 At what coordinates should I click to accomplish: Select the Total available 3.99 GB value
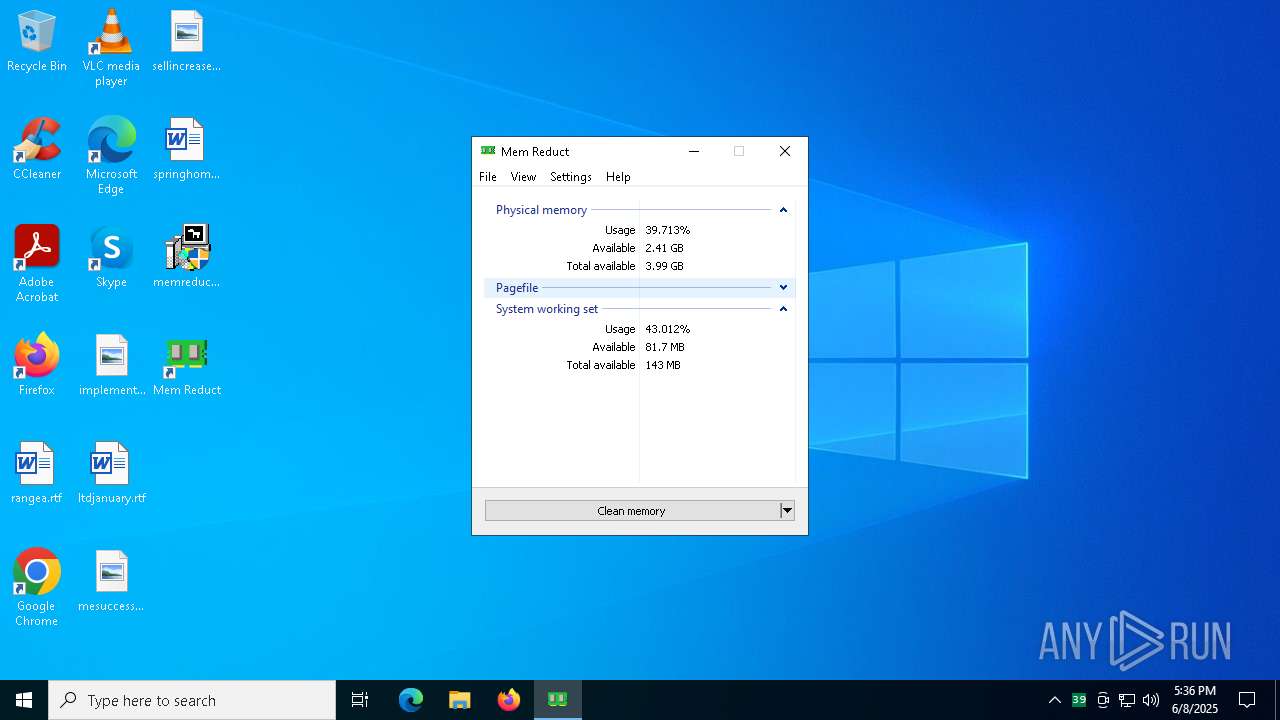664,266
